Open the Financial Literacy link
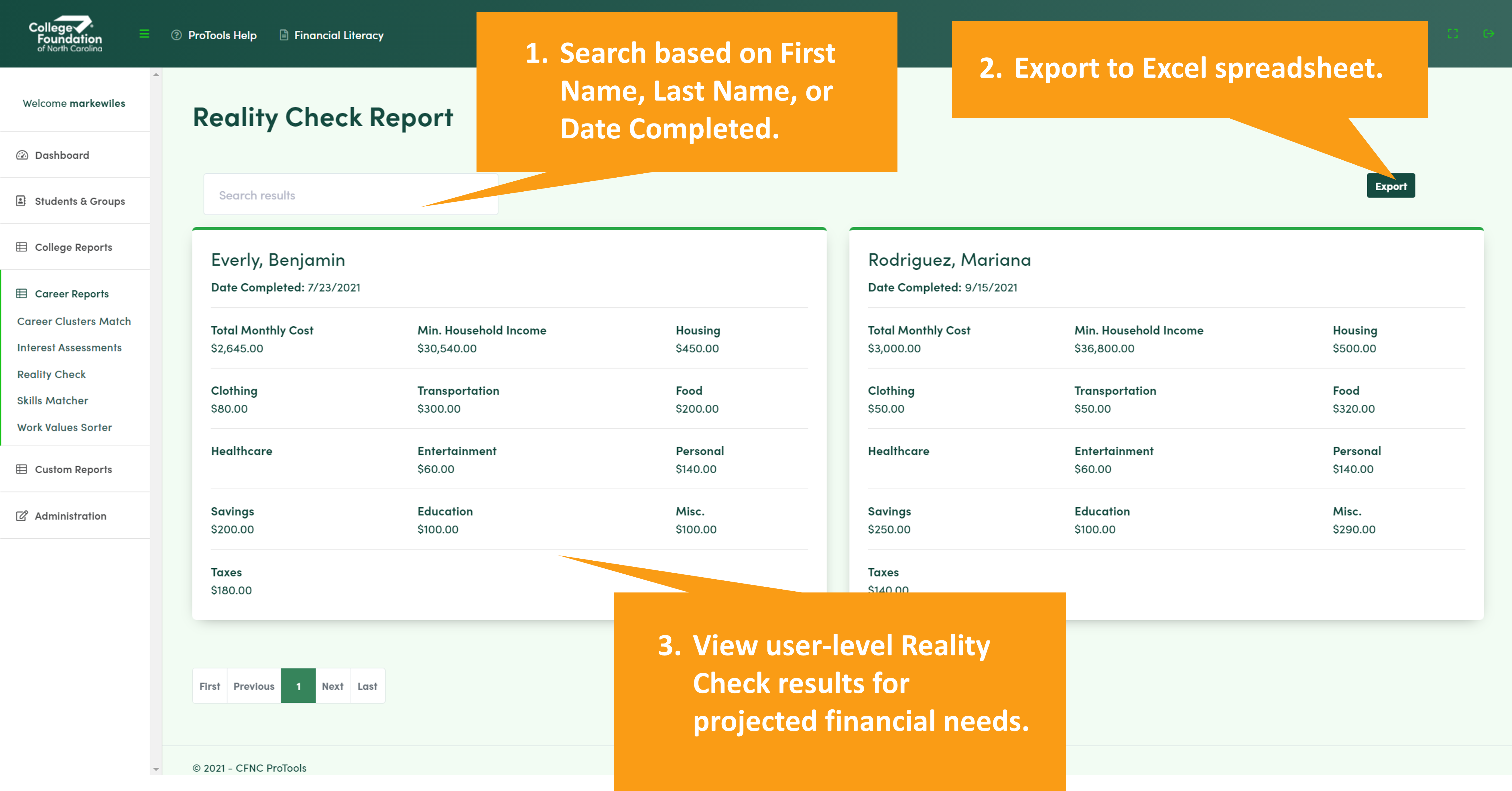 (339, 35)
